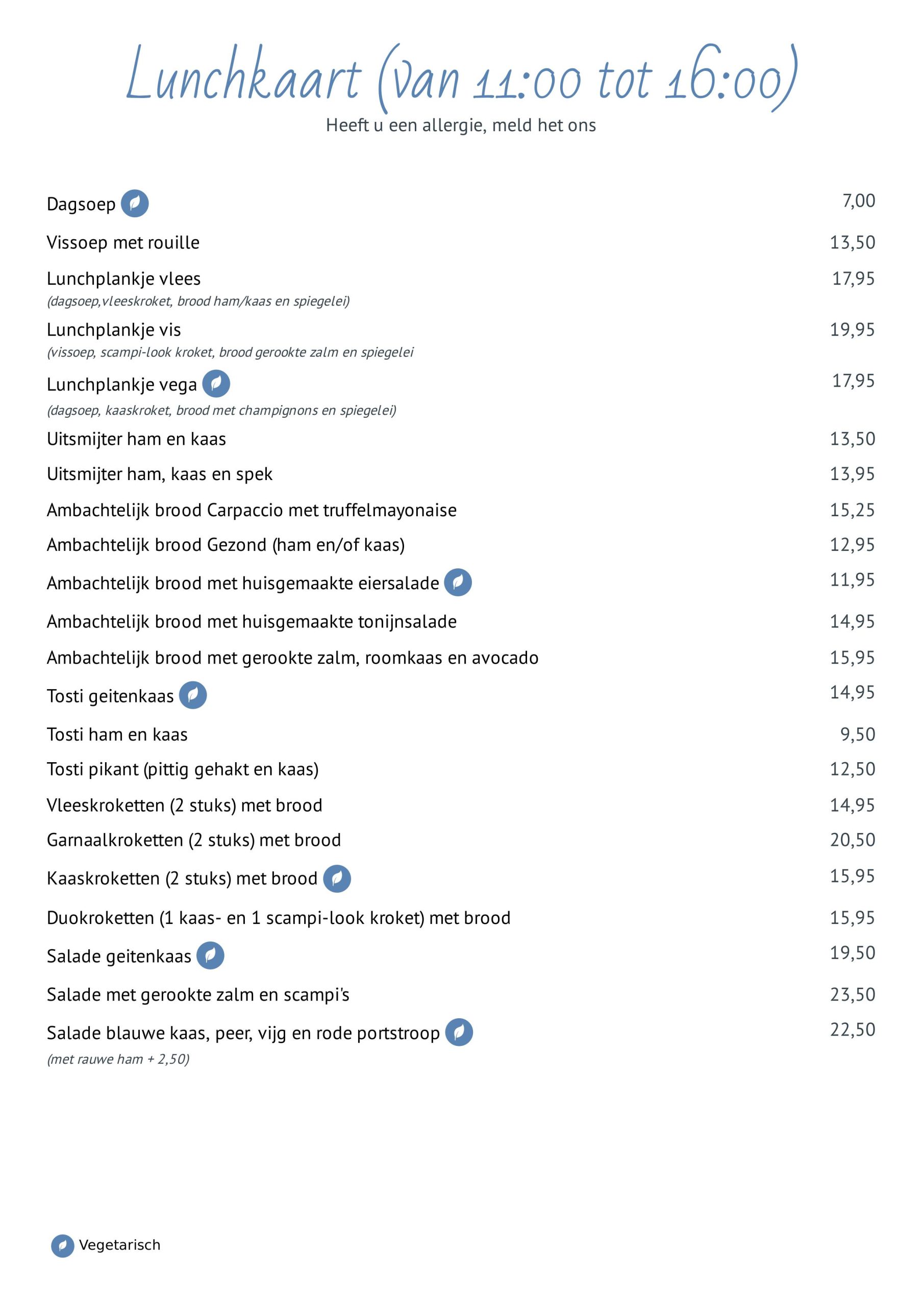Click the leaf icon after huisgemaakte eiersalade
Image resolution: width=924 pixels, height=1306 pixels.
click(x=458, y=583)
